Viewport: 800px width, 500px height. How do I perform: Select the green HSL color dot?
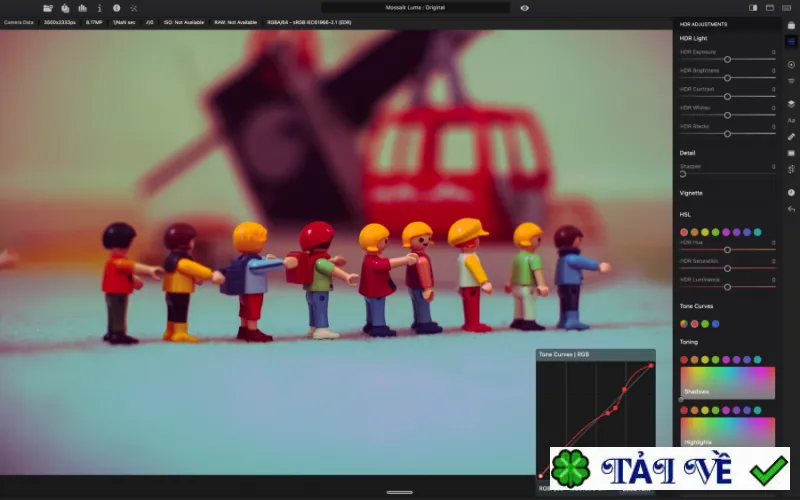coord(715,232)
